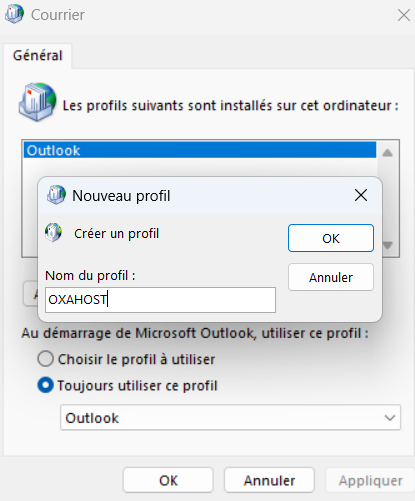Select Toujours utiliser ce profil option
This screenshot has height=501, width=415.
[x=45, y=385]
